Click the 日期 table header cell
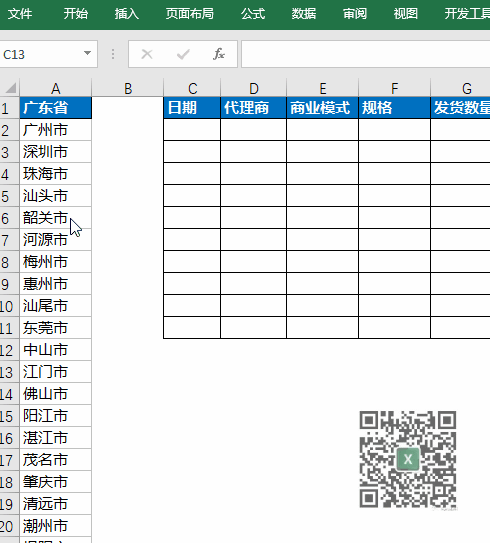This screenshot has height=543, width=490. pos(192,108)
